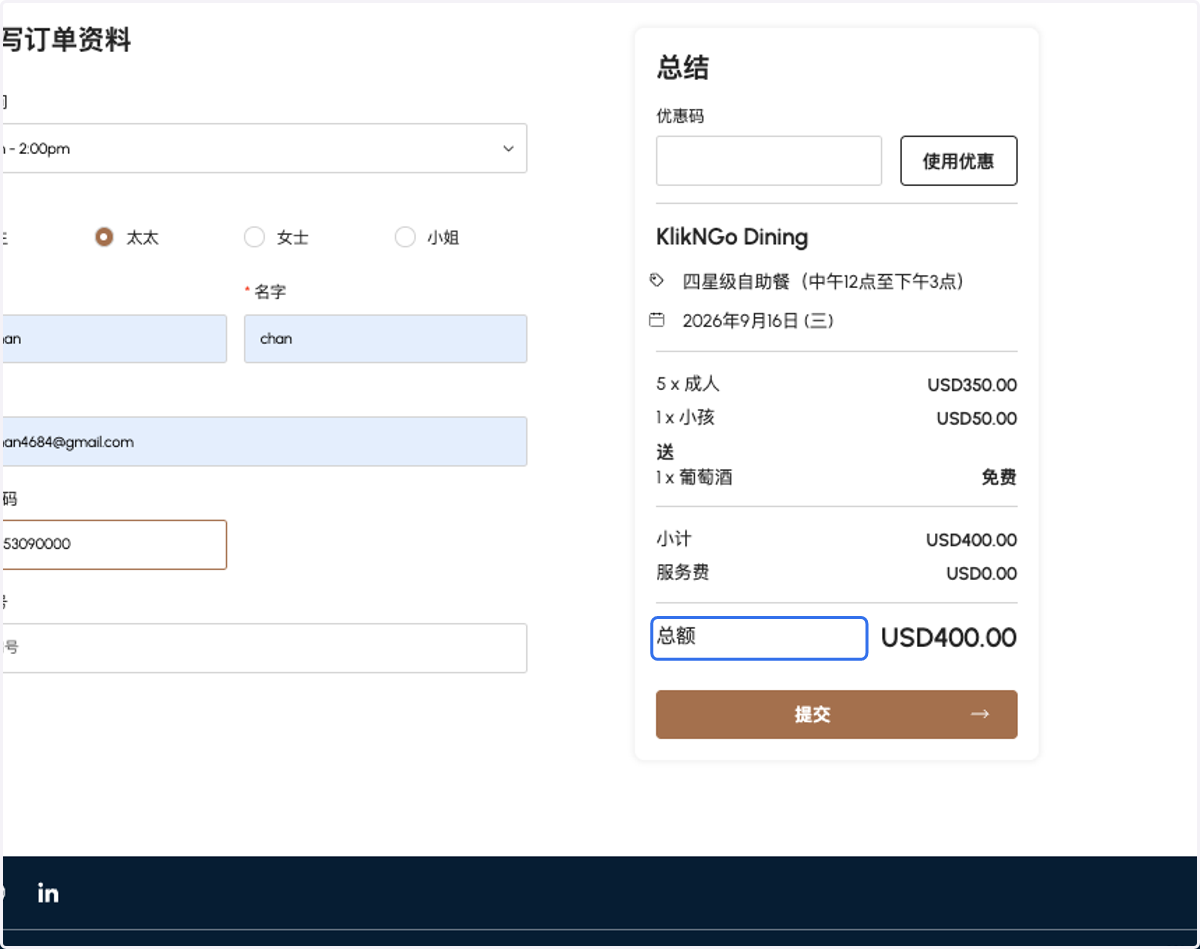1200x949 pixels.
Task: Click the surname field left of 名字
Action: coord(113,339)
